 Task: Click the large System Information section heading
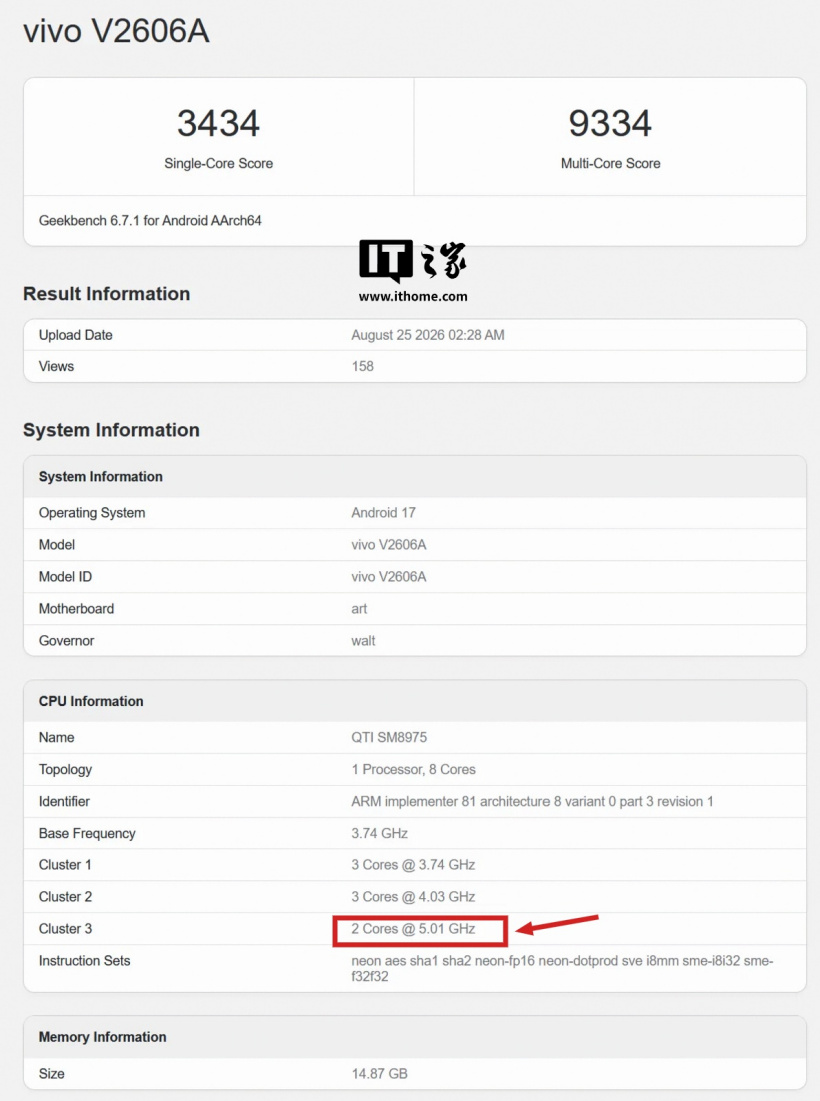(x=112, y=430)
